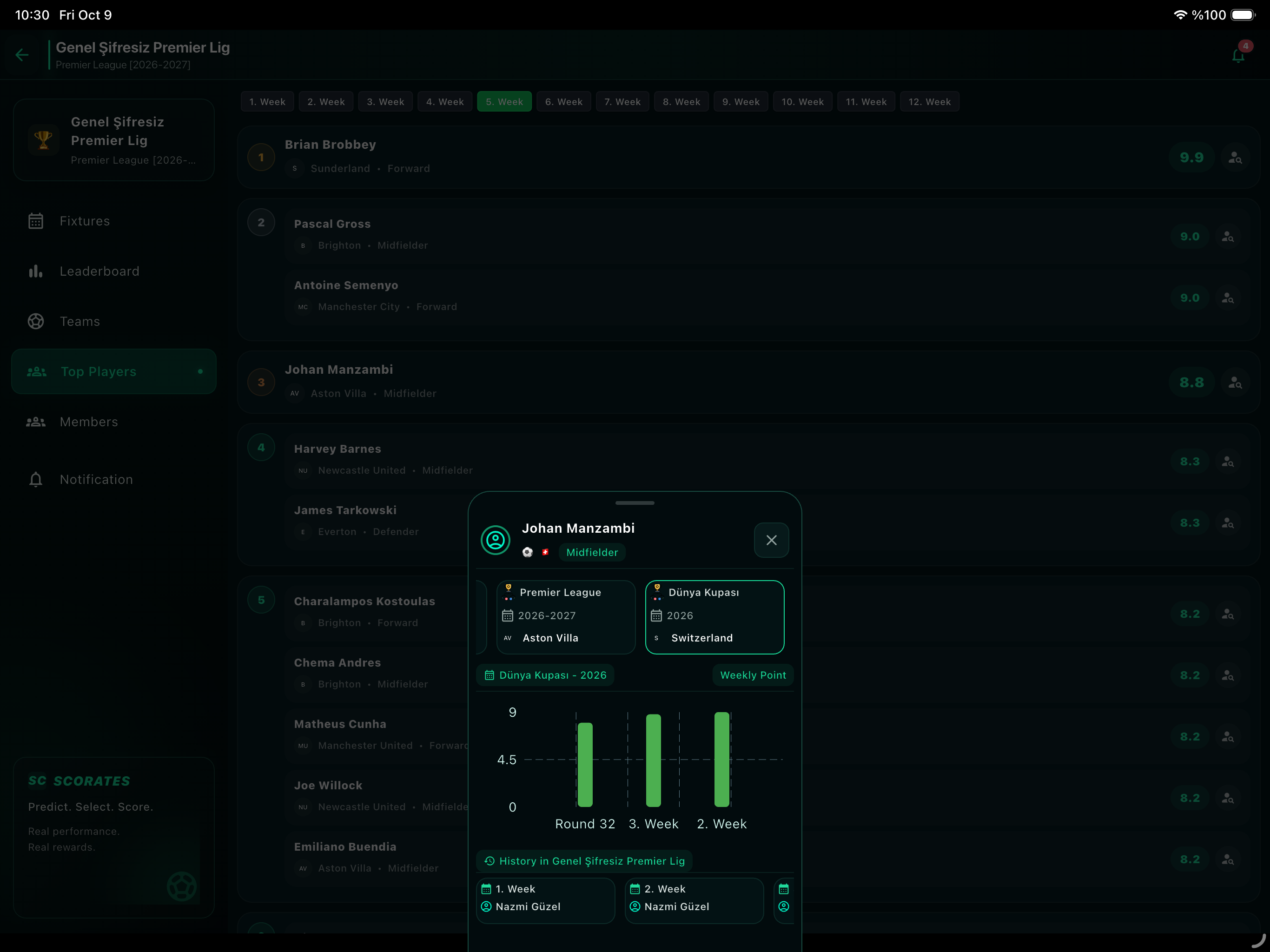Switch to the 12. Week tab
Screen dimensions: 1270x952
tap(930, 102)
